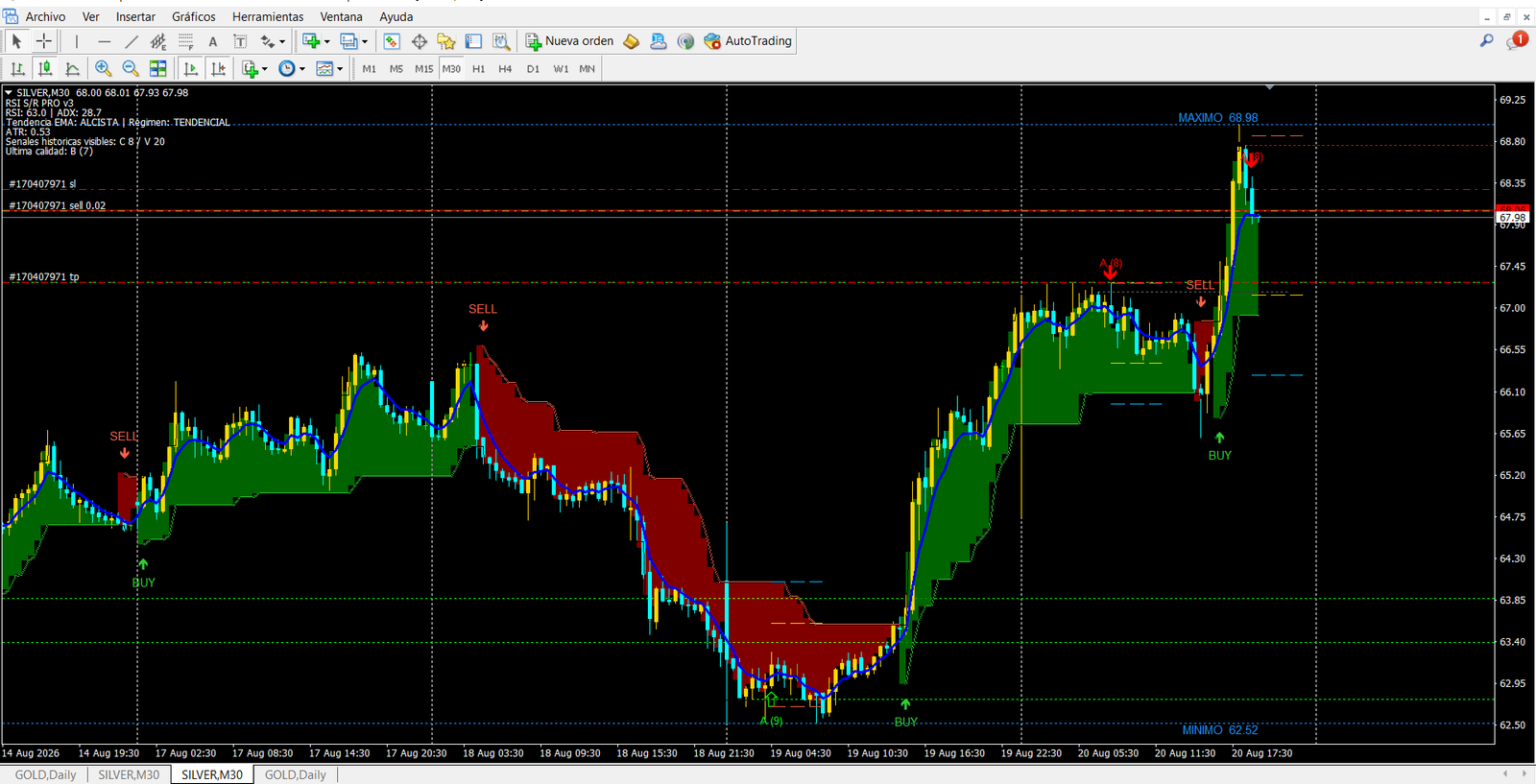The height and width of the screenshot is (784, 1536).
Task: Select the horizontal line tool
Action: coord(105,41)
